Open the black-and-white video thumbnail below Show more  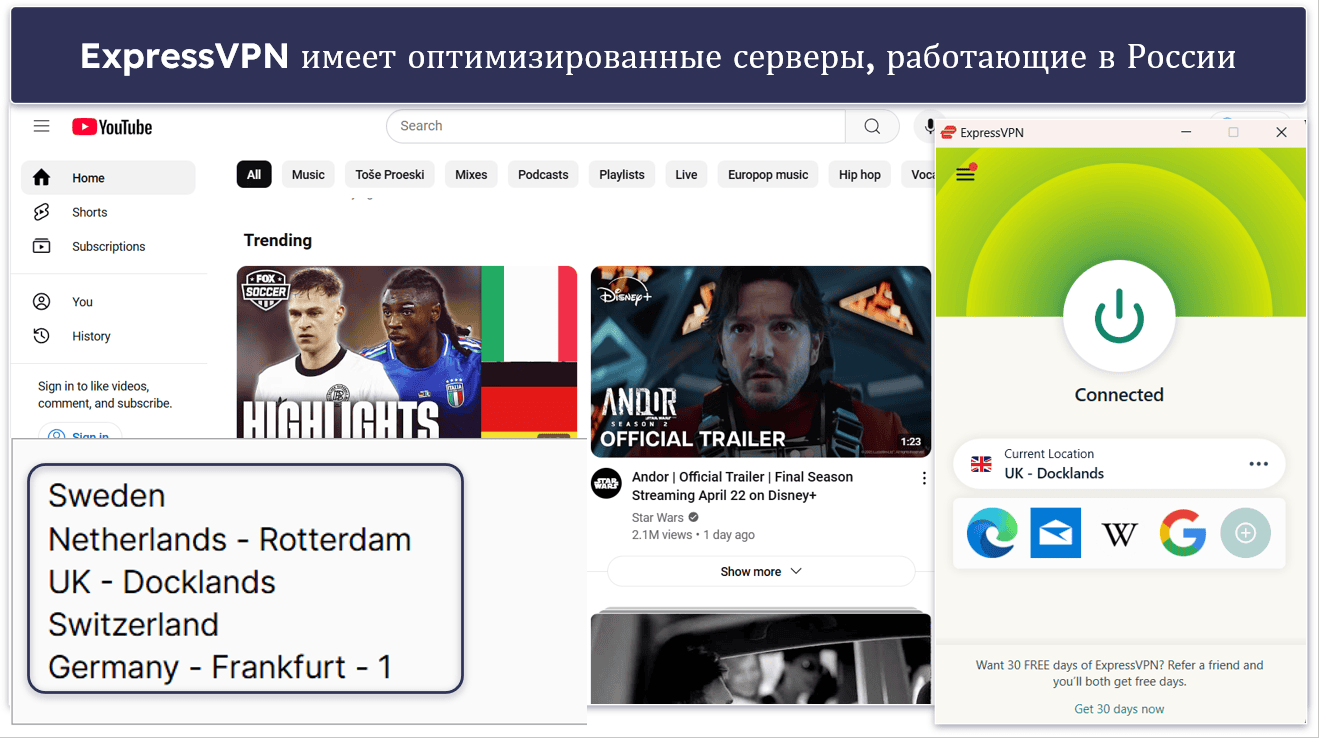(x=761, y=658)
